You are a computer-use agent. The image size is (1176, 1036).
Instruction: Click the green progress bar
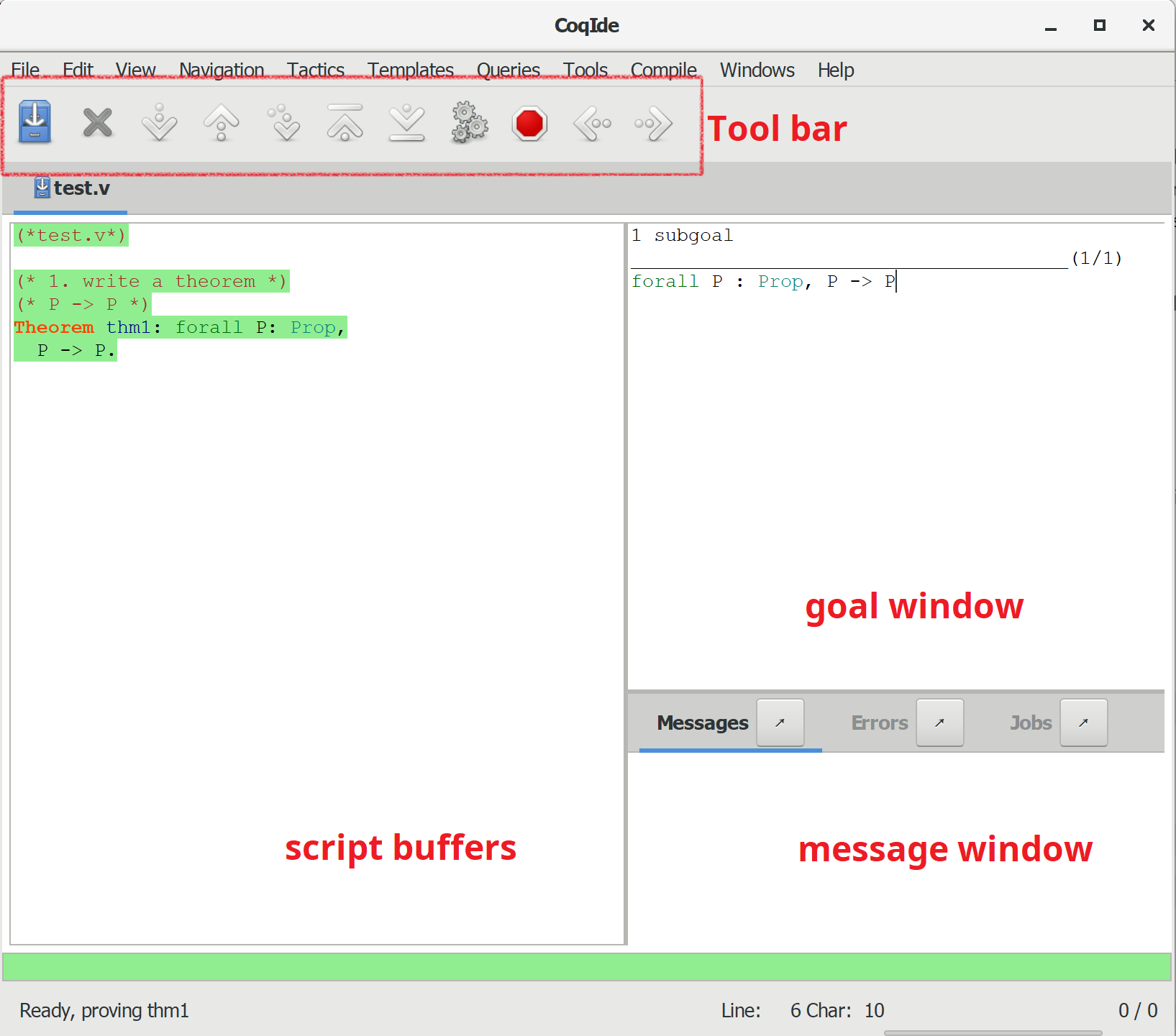(x=587, y=967)
